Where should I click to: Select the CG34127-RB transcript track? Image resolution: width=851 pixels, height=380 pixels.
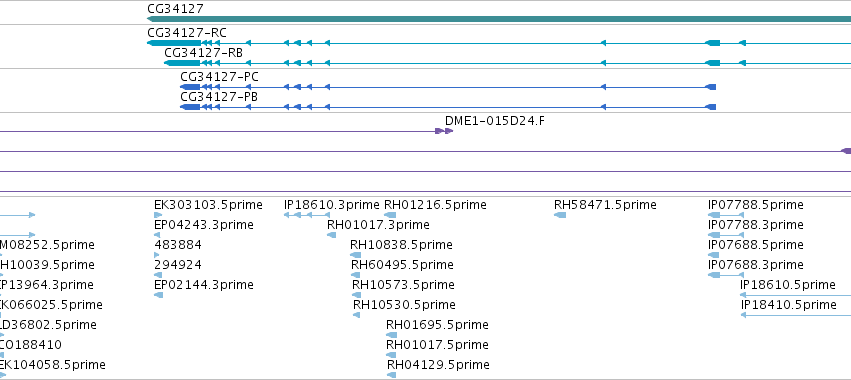pyautogui.click(x=507, y=63)
